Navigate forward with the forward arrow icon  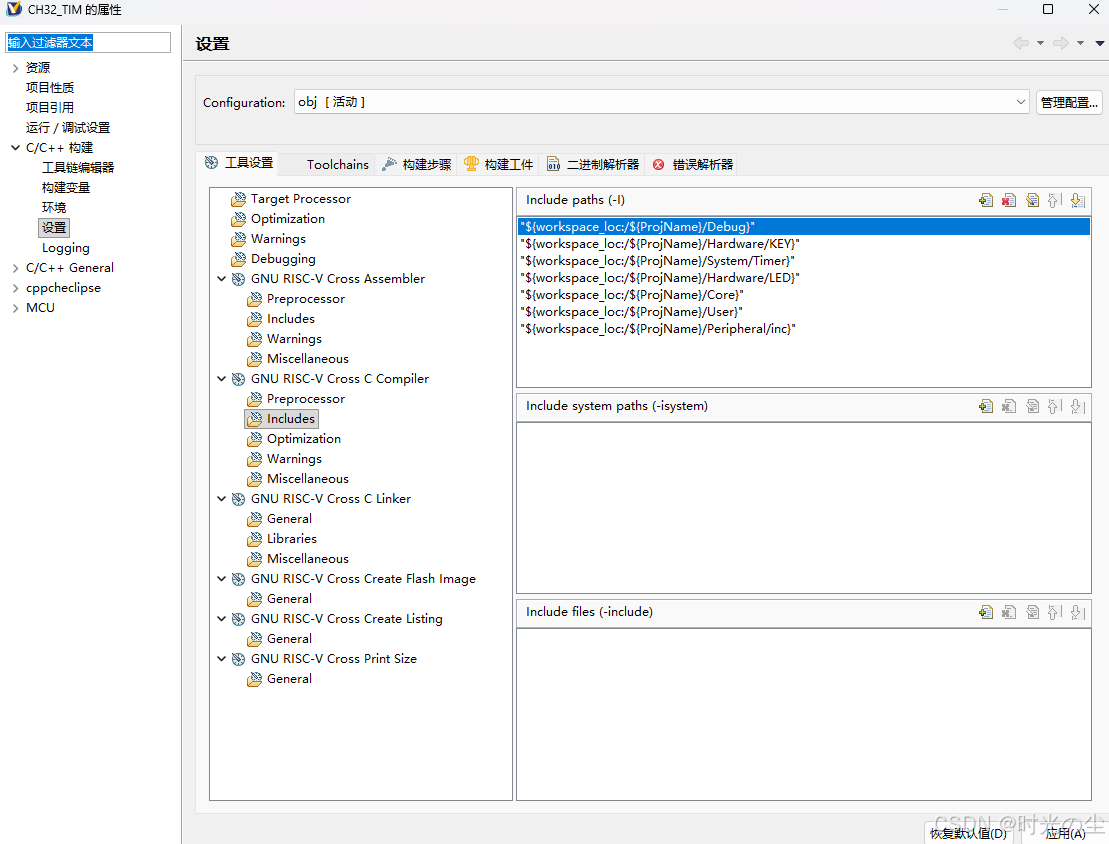point(1060,43)
